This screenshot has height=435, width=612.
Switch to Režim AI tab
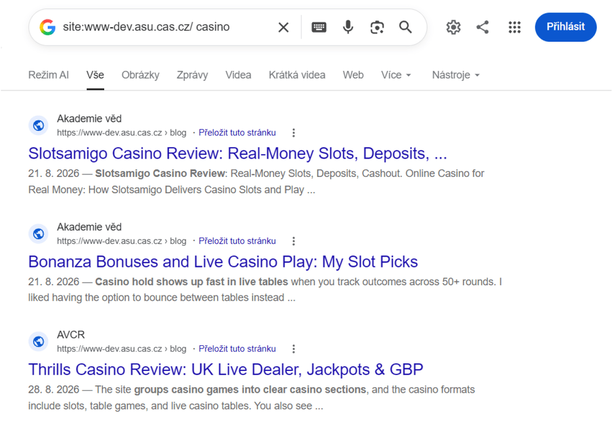click(48, 75)
